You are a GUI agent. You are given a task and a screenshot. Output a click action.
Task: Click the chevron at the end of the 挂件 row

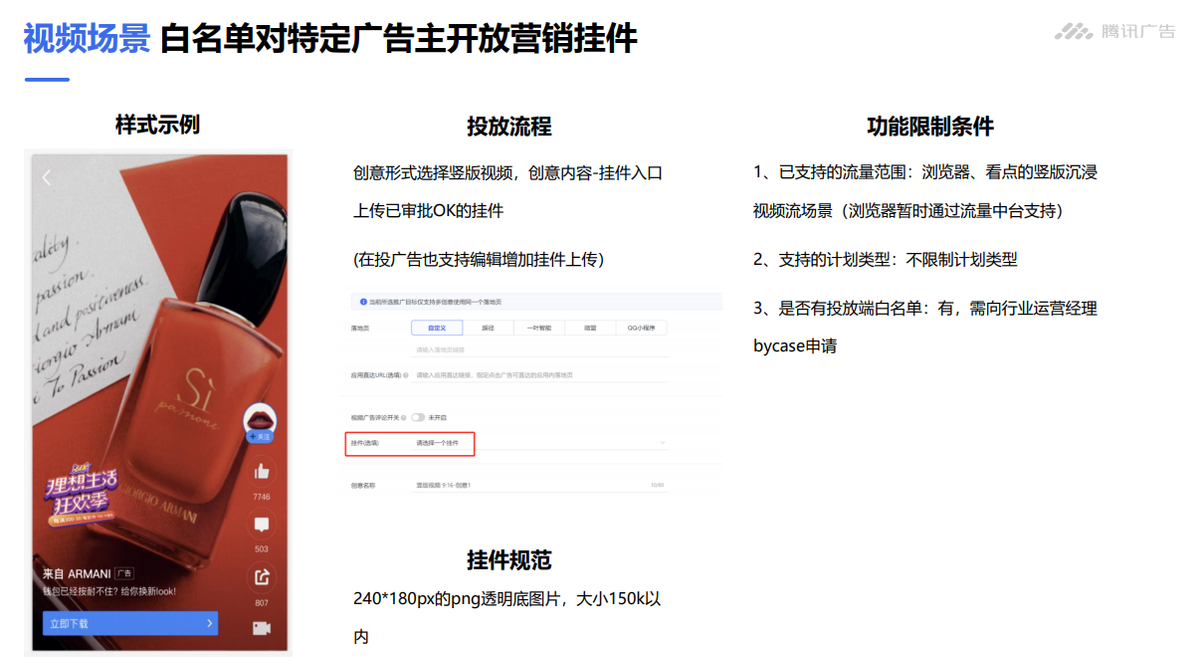(661, 443)
